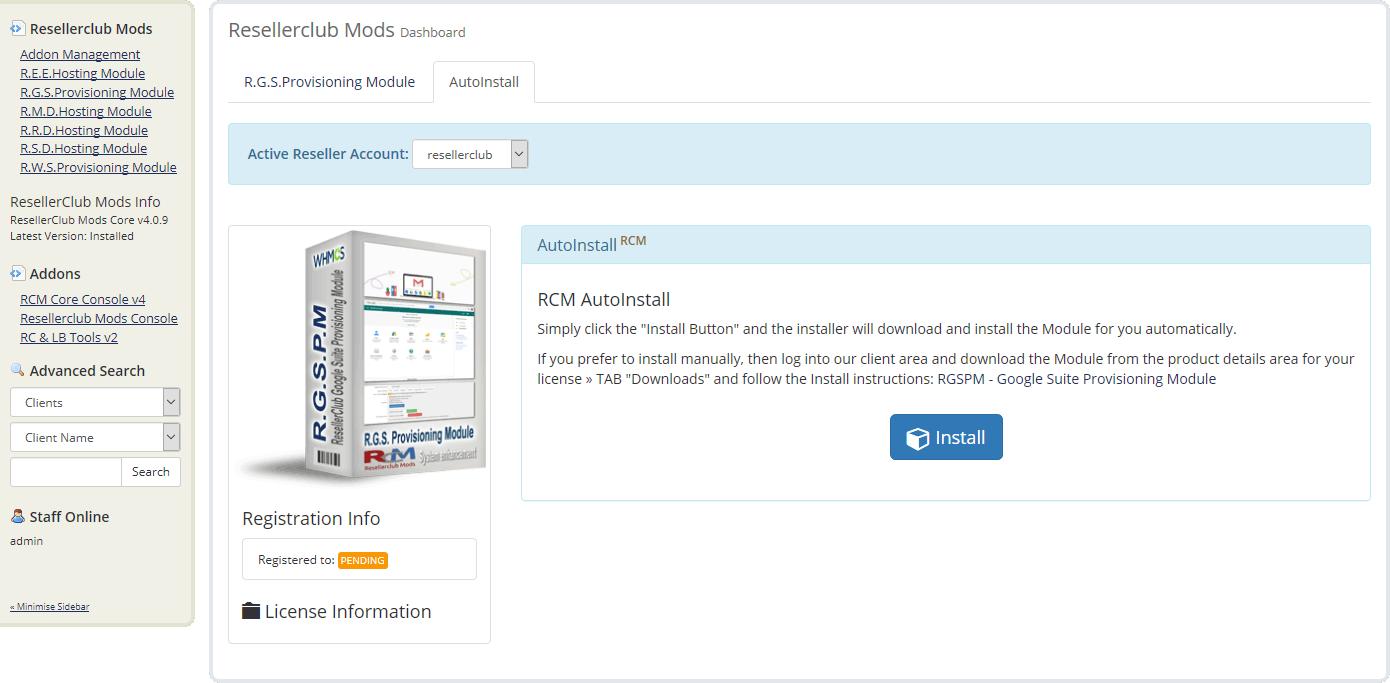
Task: Click the Advanced Search magnifier icon
Action: [x=17, y=370]
